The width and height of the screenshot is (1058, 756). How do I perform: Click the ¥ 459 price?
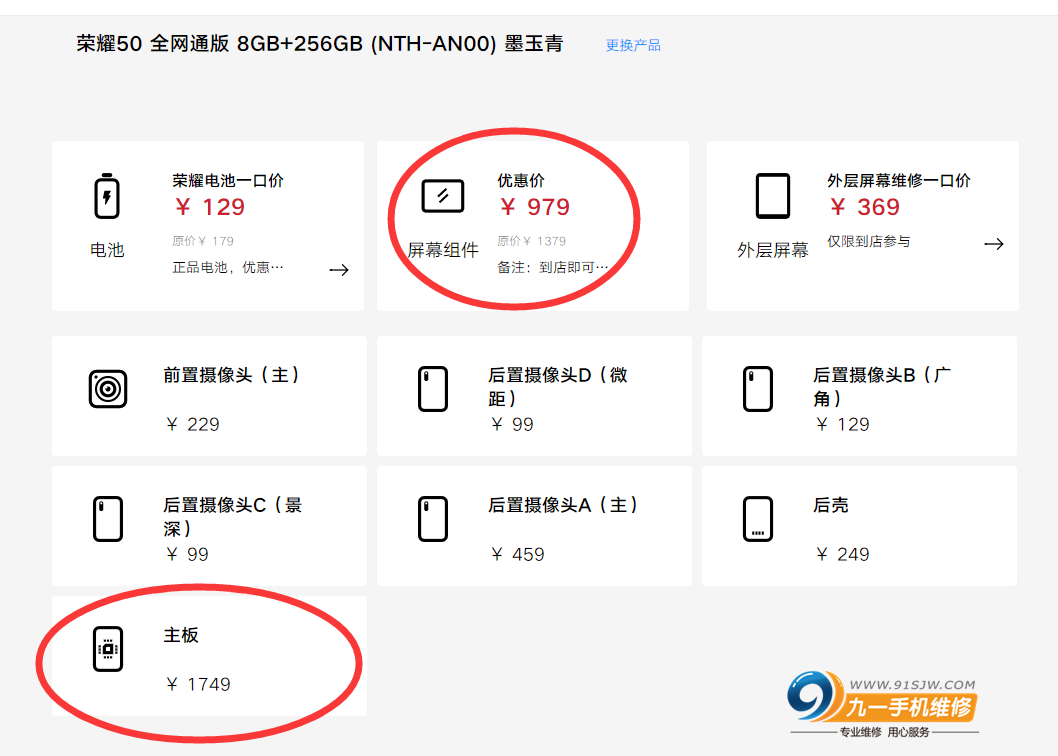click(x=518, y=554)
